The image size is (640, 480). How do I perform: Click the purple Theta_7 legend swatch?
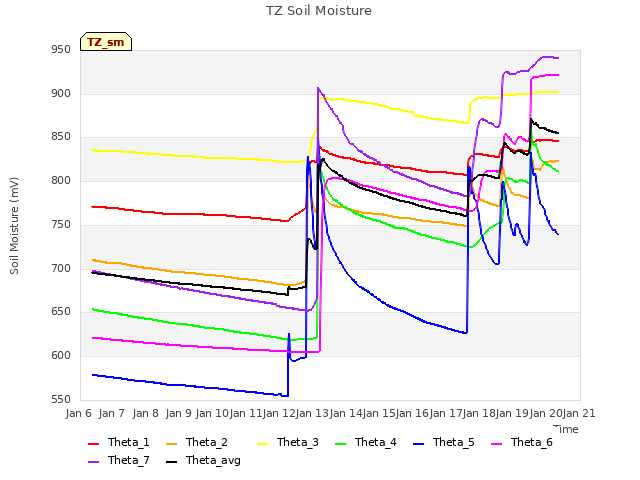coord(94,462)
